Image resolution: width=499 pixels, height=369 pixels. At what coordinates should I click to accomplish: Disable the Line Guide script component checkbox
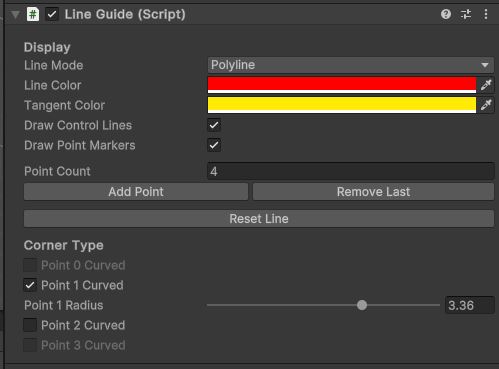coord(52,14)
